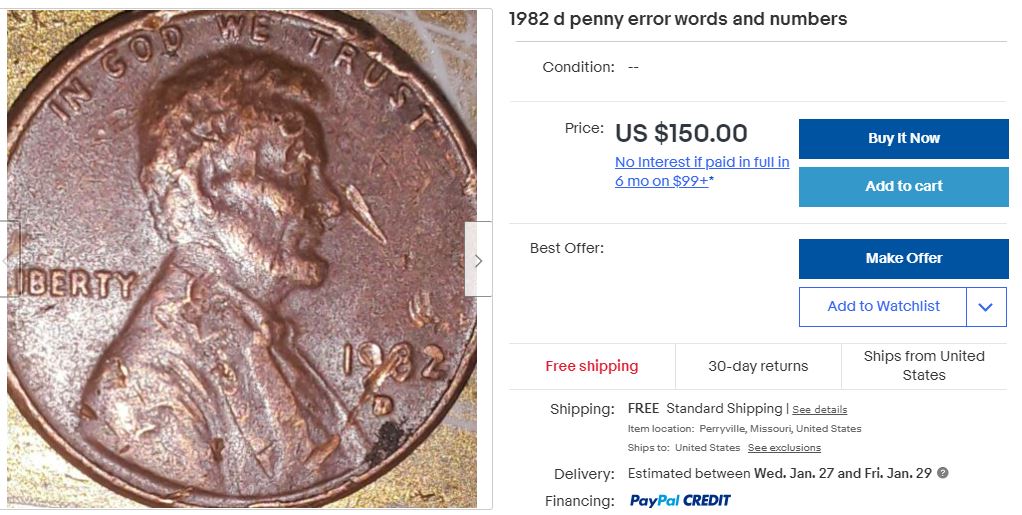Click the Make Offer button
The image size is (1022, 515).
(903, 258)
